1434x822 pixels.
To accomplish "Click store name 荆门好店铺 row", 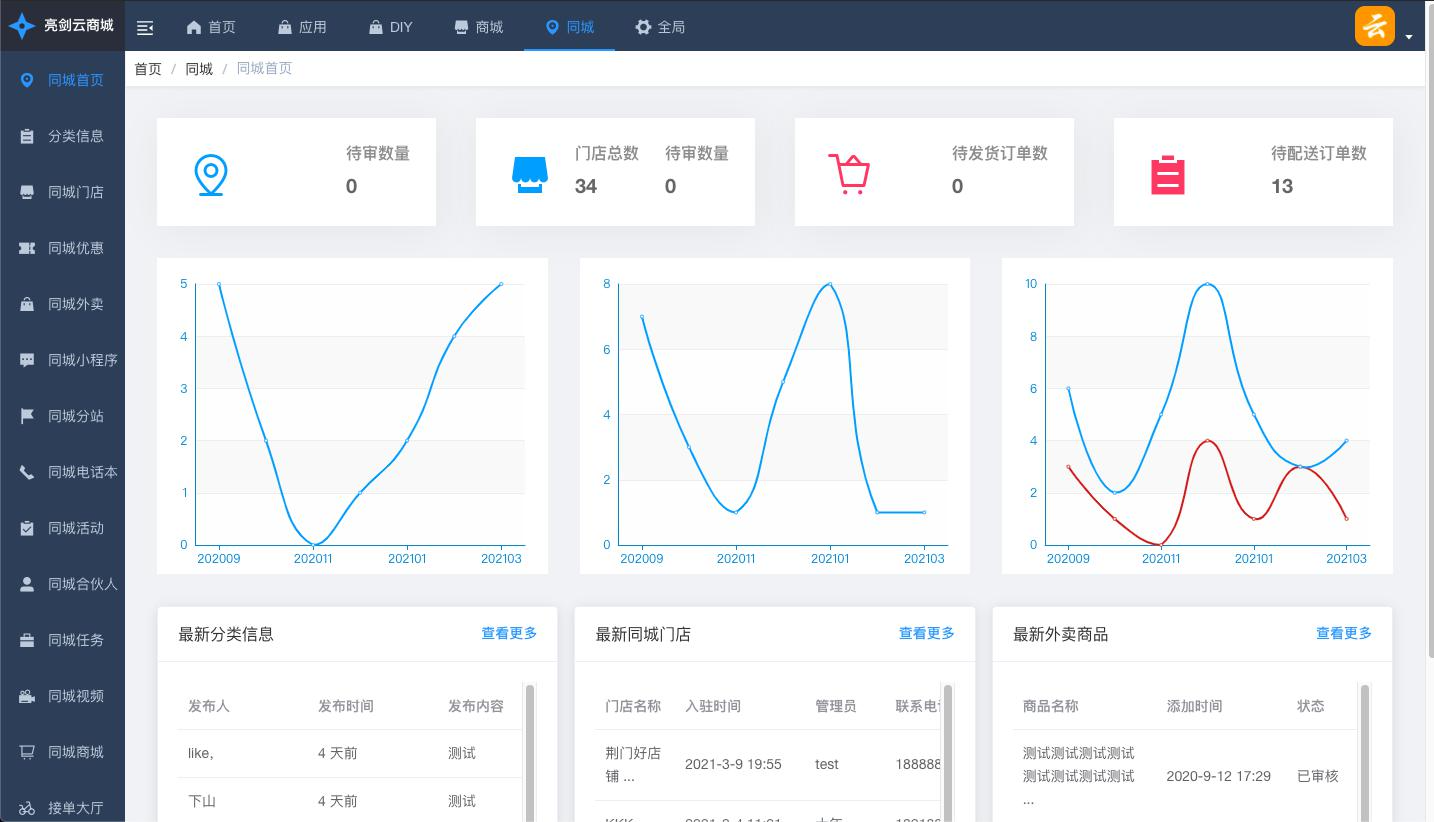I will point(633,764).
